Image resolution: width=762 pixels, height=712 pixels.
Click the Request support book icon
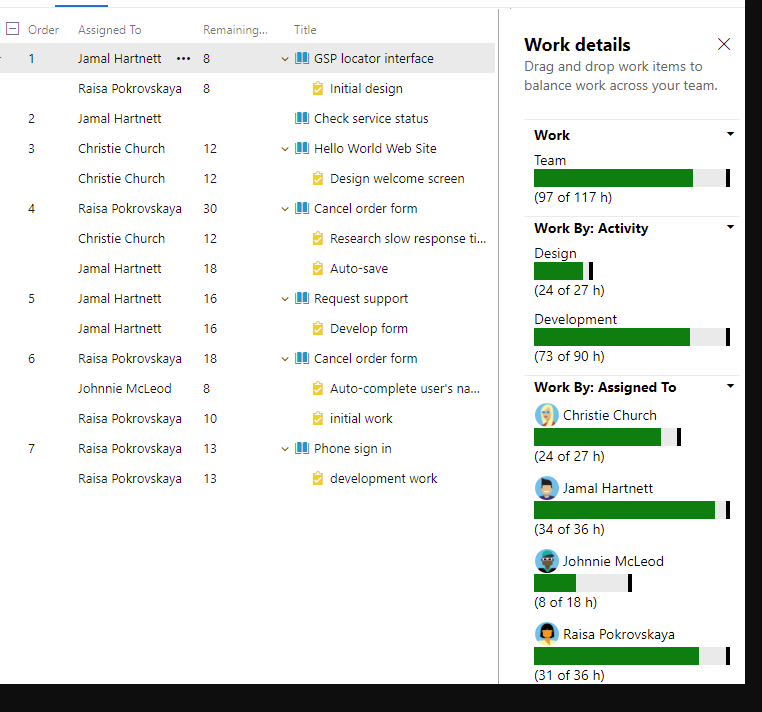point(302,298)
